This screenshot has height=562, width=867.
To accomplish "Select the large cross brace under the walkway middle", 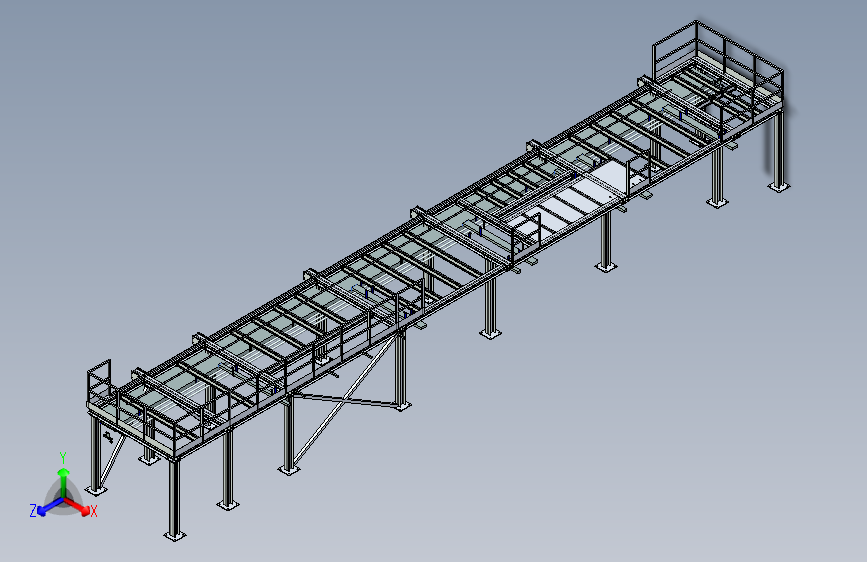I will pos(343,399).
